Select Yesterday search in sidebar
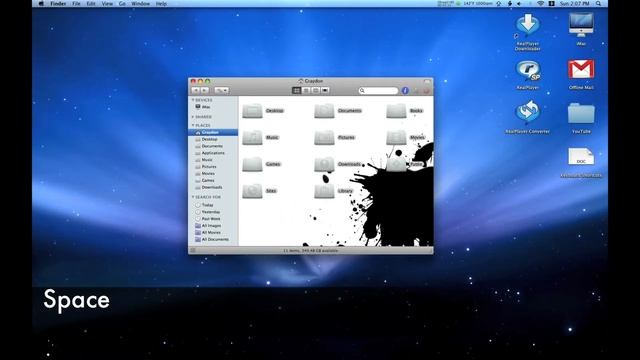The height and width of the screenshot is (360, 640). (x=213, y=212)
